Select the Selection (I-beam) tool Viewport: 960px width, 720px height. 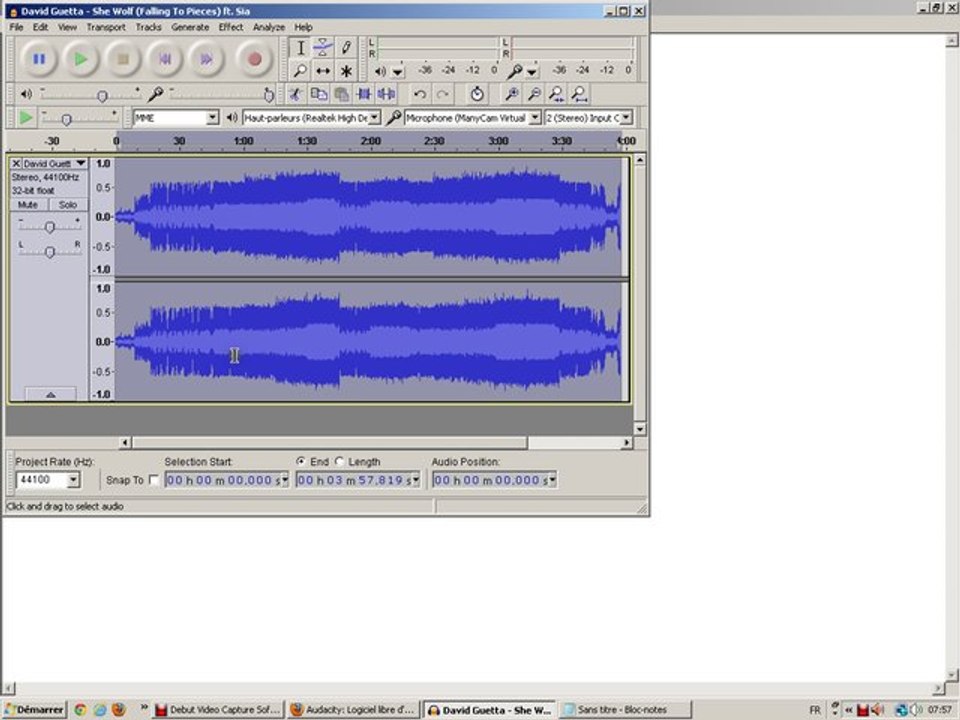[301, 48]
